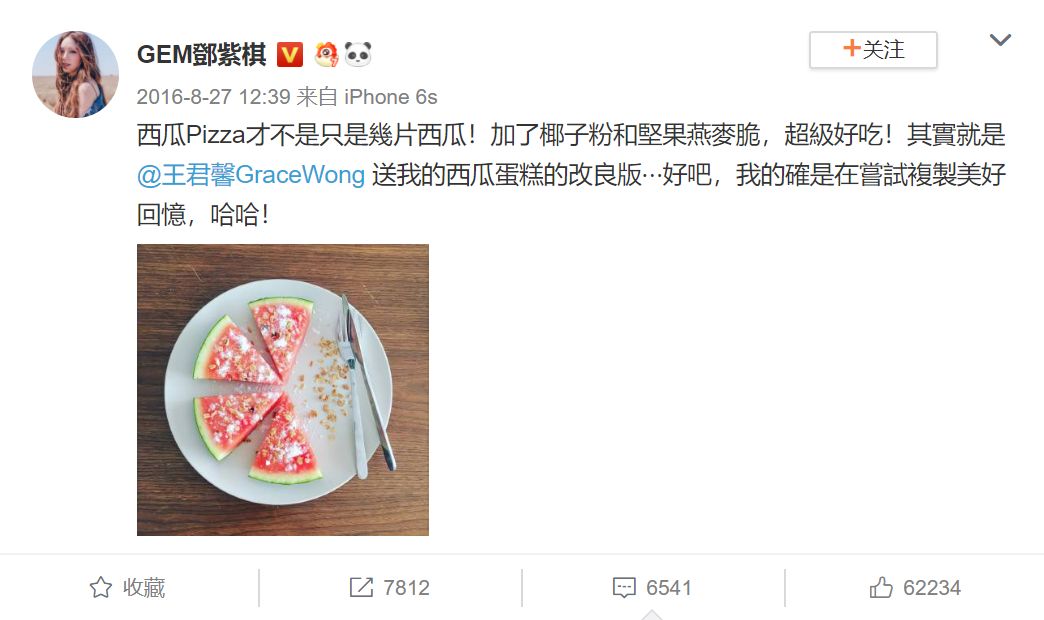Open comments via the speech bubble icon
Viewport: 1044px width, 620px height.
click(624, 587)
